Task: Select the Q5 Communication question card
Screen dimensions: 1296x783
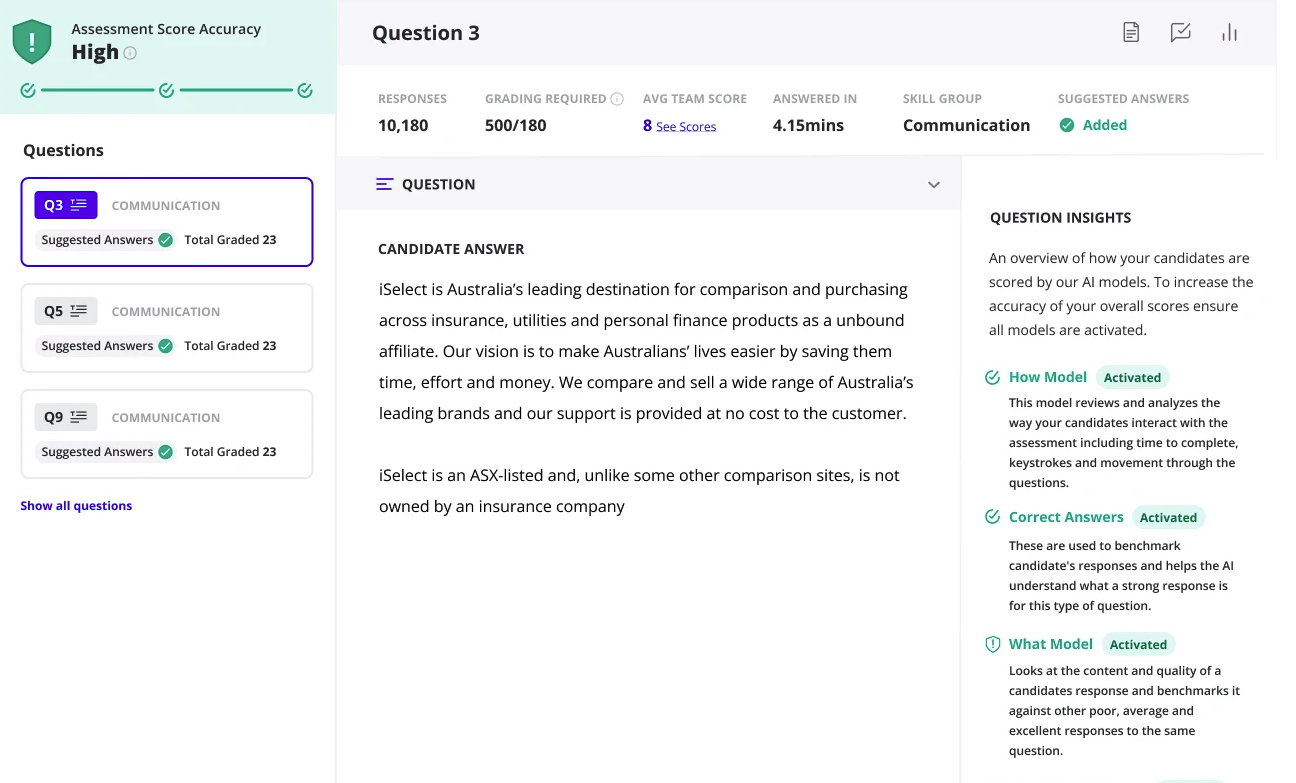Action: pos(167,328)
